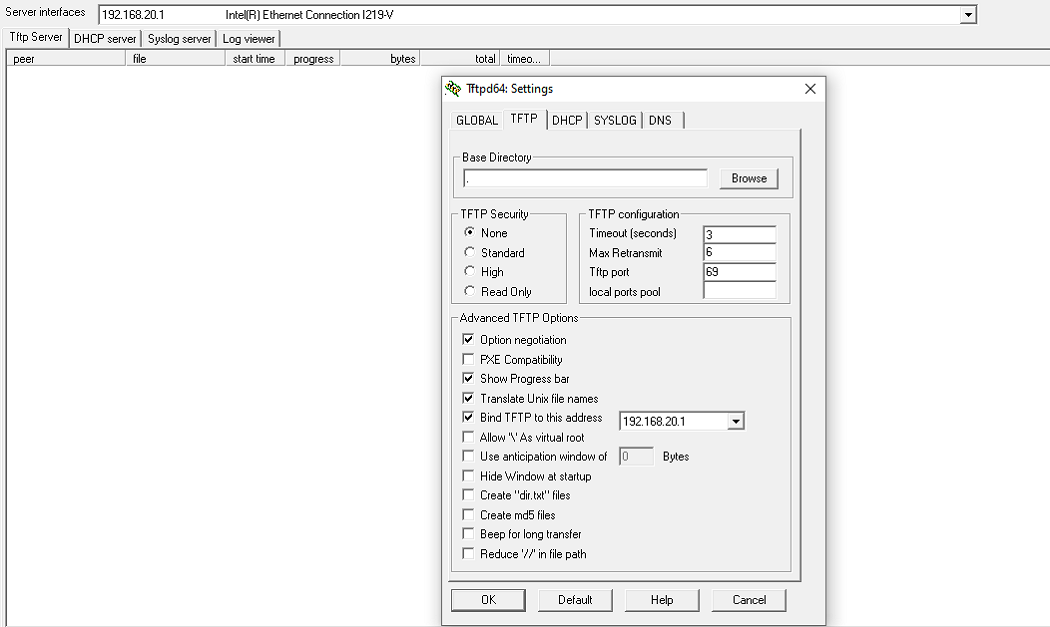The image size is (1050, 627).
Task: Uncheck Show Progress bar option
Action: coord(468,379)
